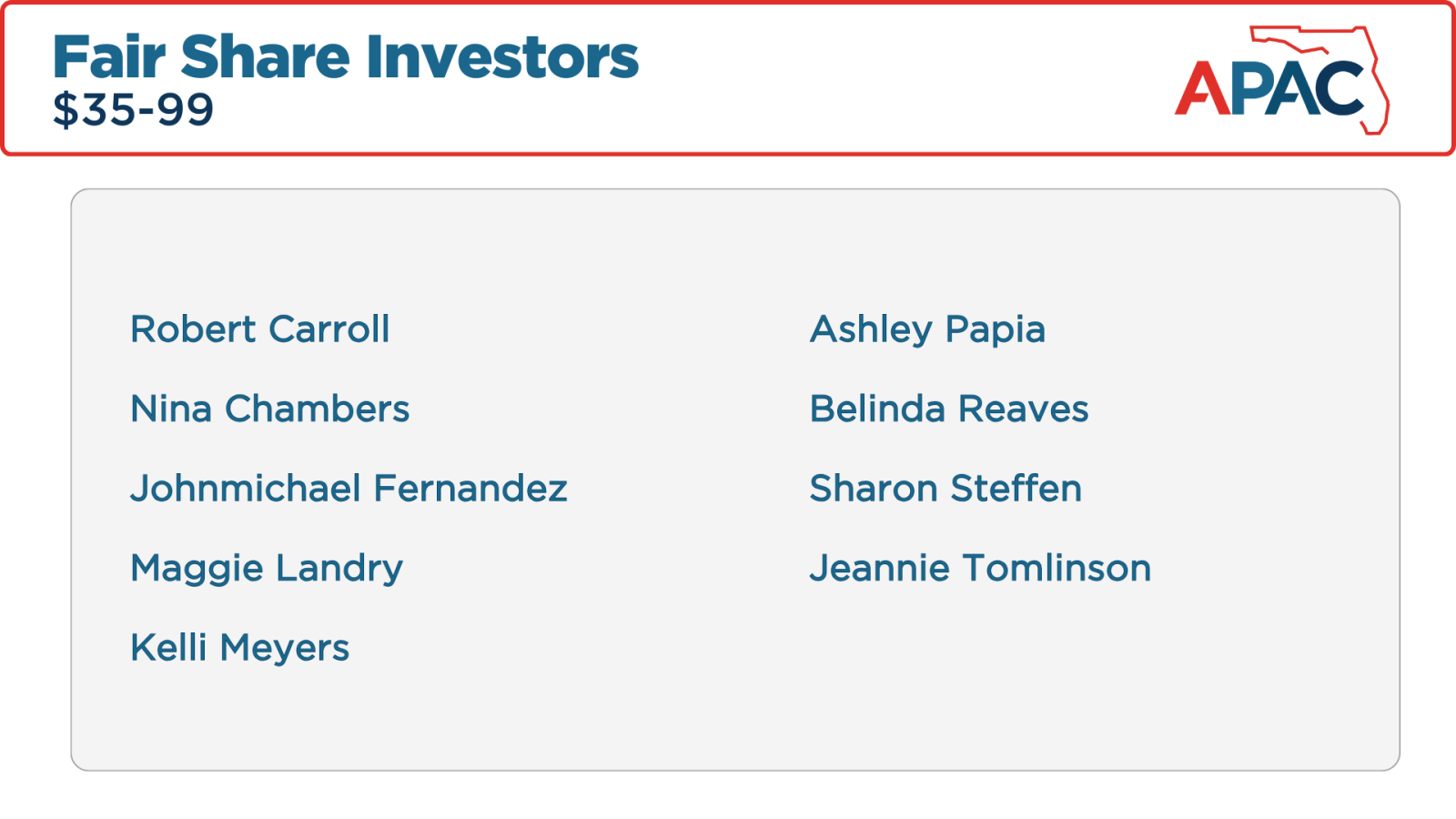Image resolution: width=1456 pixels, height=819 pixels.
Task: Click the word Share in the heading
Action: tap(265, 57)
